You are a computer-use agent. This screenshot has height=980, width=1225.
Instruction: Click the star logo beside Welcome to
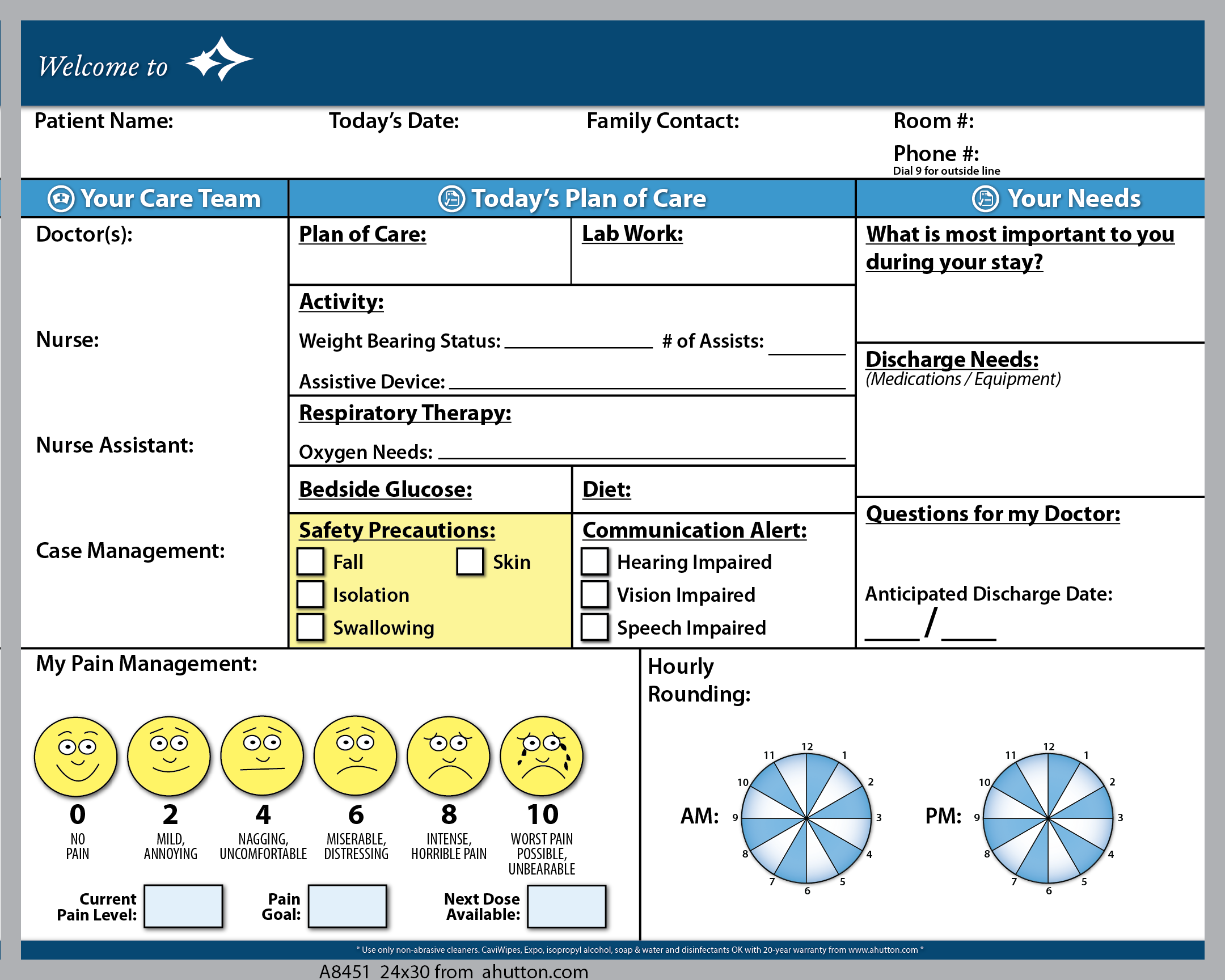[x=219, y=59]
